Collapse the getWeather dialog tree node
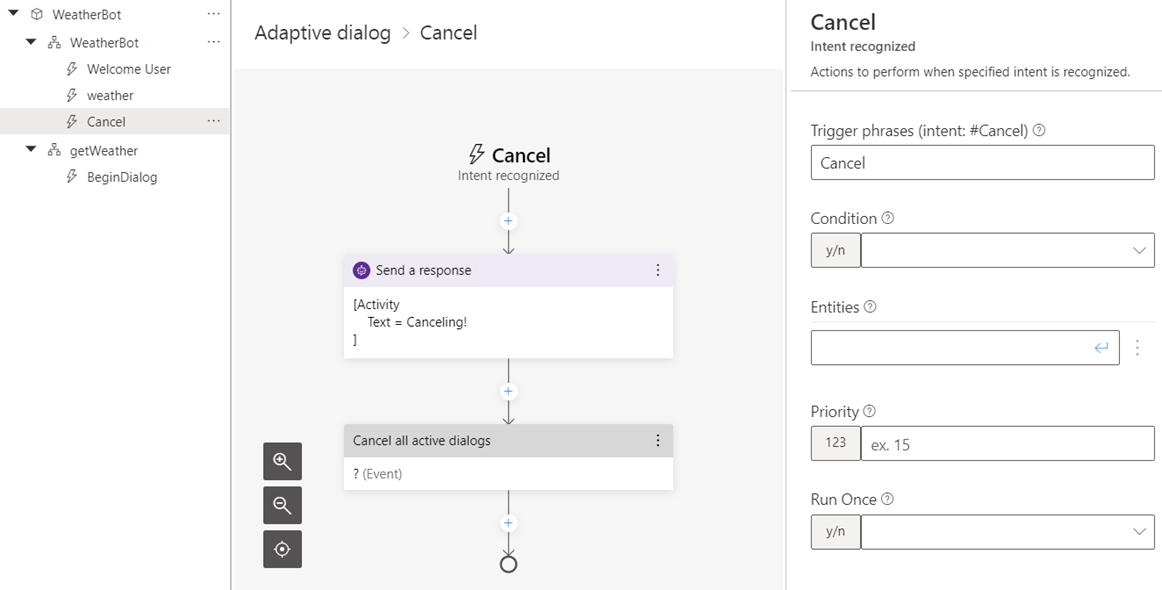1162x590 pixels. pos(31,150)
